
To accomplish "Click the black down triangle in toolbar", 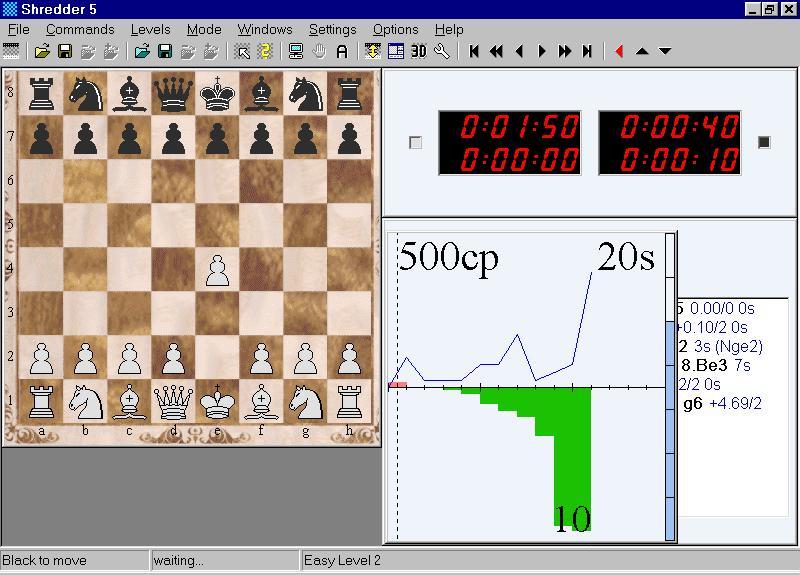I will coord(665,51).
